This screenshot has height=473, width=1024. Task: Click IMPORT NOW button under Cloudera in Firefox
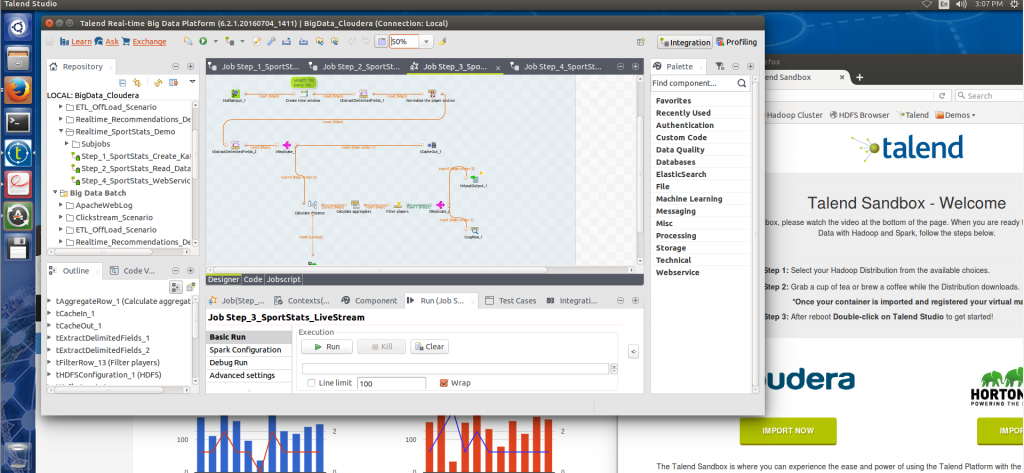point(788,431)
